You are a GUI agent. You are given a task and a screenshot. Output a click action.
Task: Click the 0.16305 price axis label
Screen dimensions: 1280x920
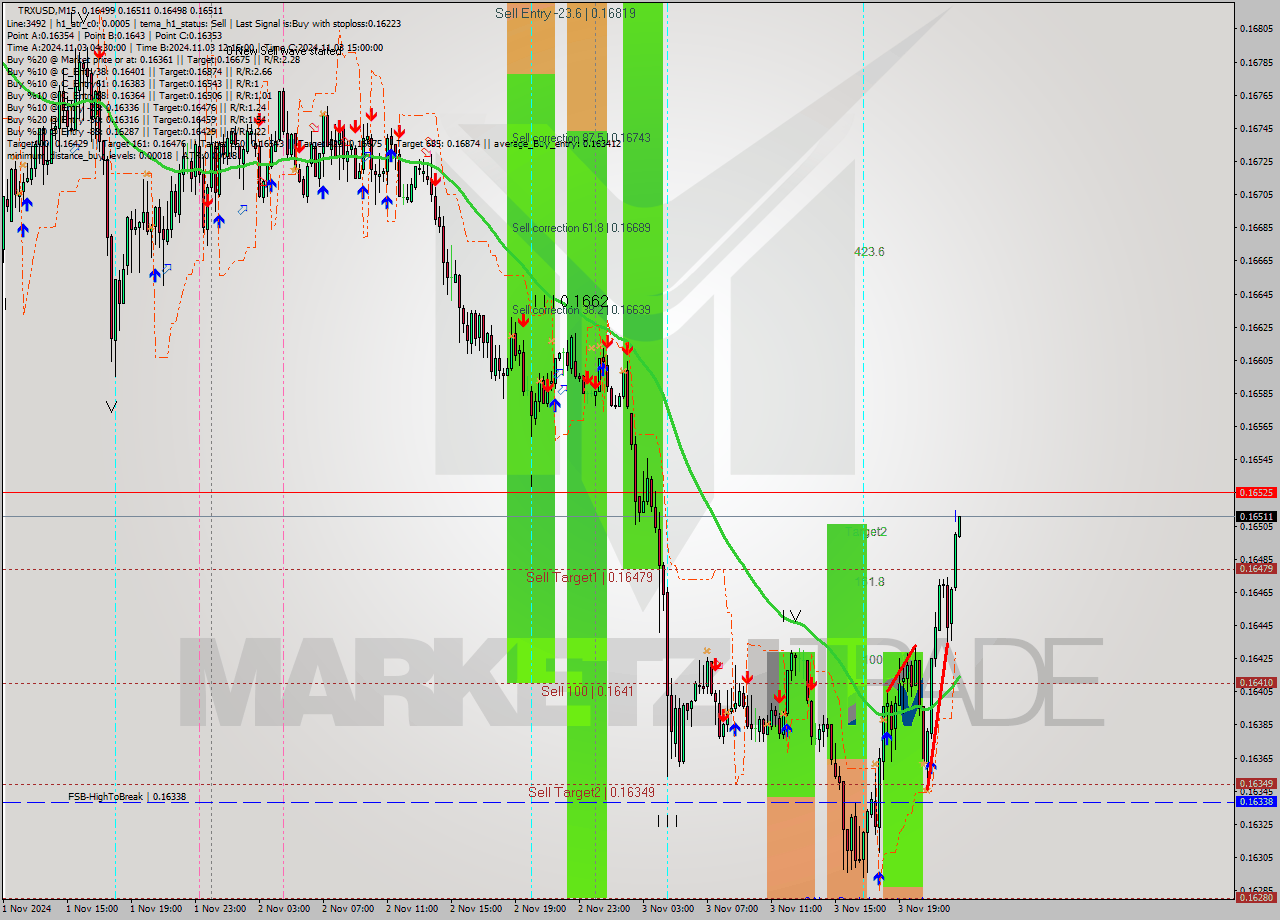[x=1257, y=857]
